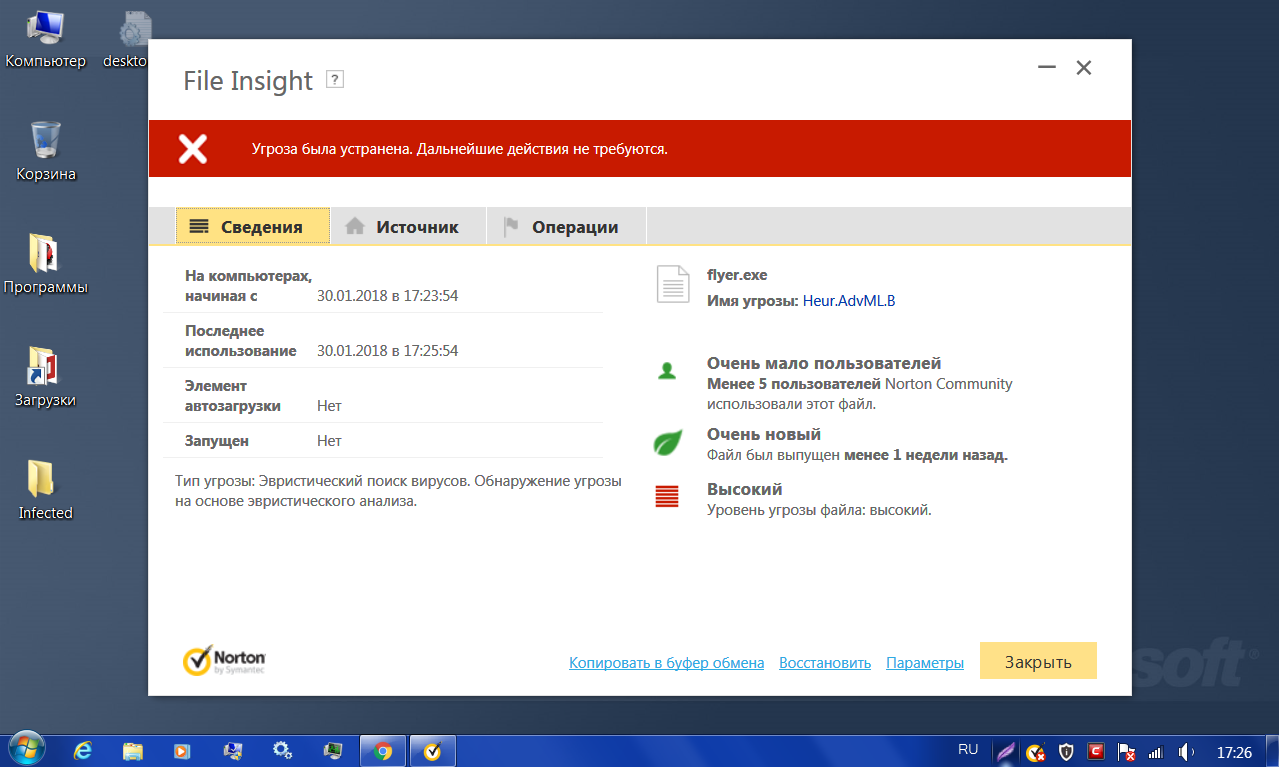Select Загрузки shortcut folder on desktop
The image size is (1279, 767).
coord(45,378)
